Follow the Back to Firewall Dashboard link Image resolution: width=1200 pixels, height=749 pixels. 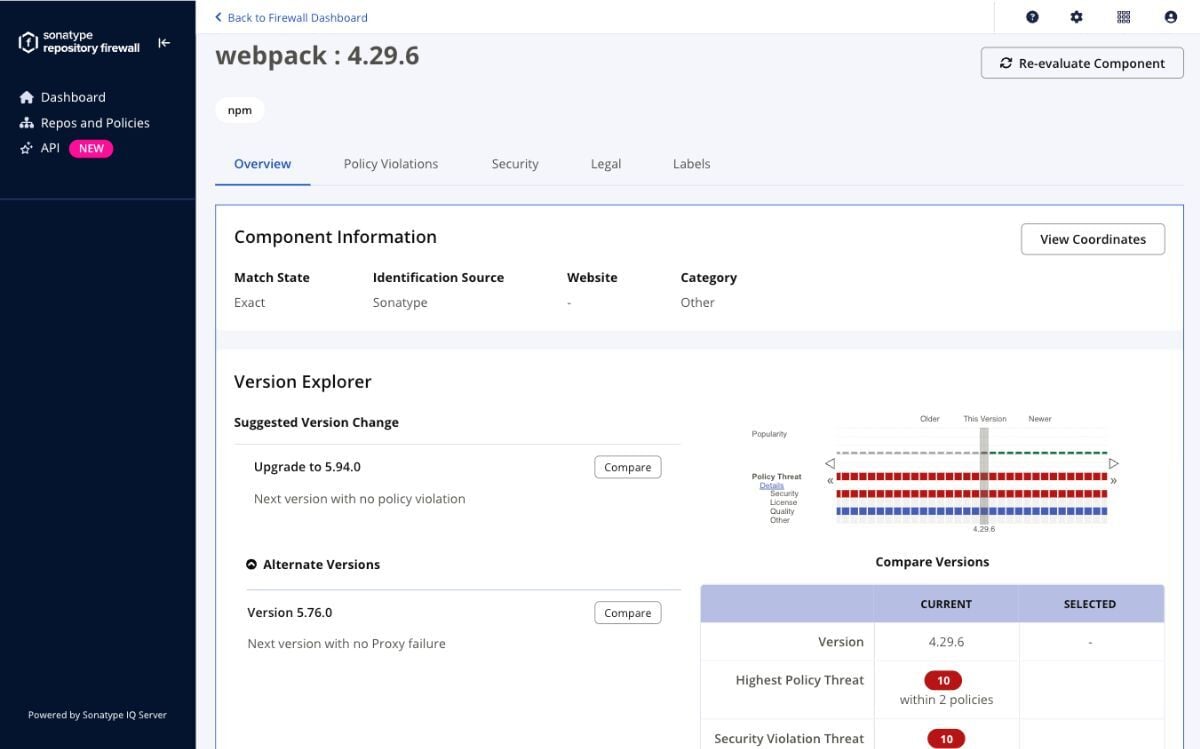(291, 17)
